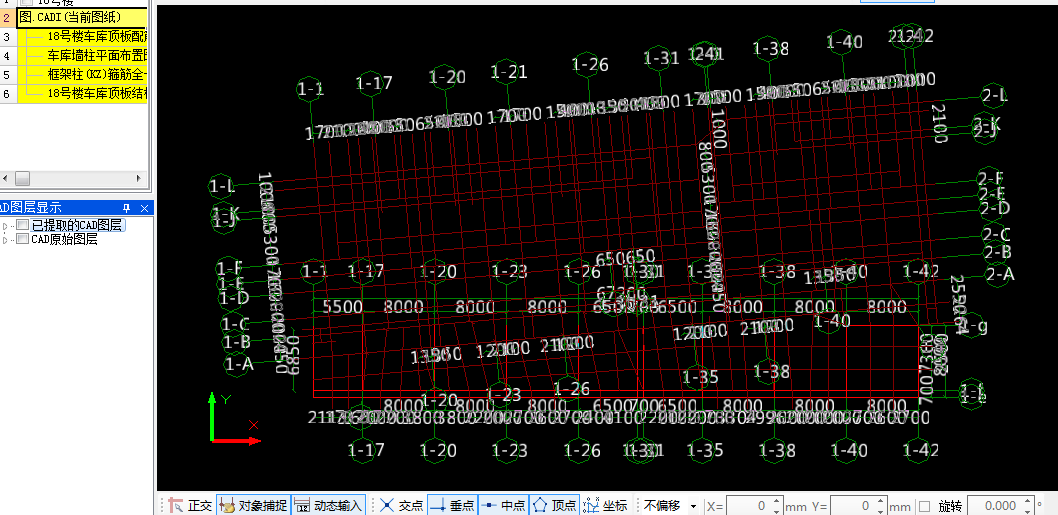Click the drawing list scroll right arrow
Image resolution: width=1058 pixels, height=515 pixels.
[x=140, y=178]
